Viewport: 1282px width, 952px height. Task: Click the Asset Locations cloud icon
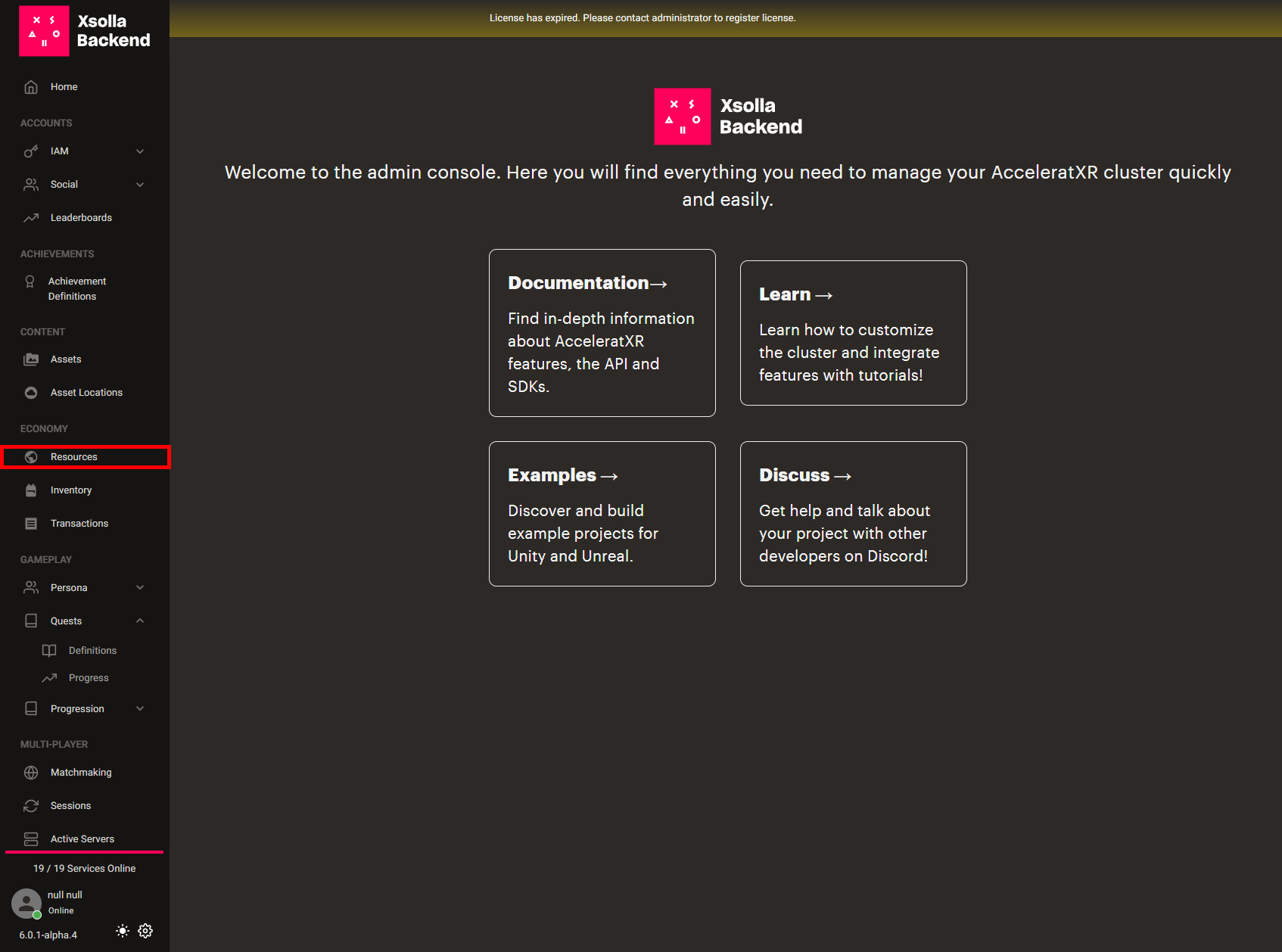point(31,393)
